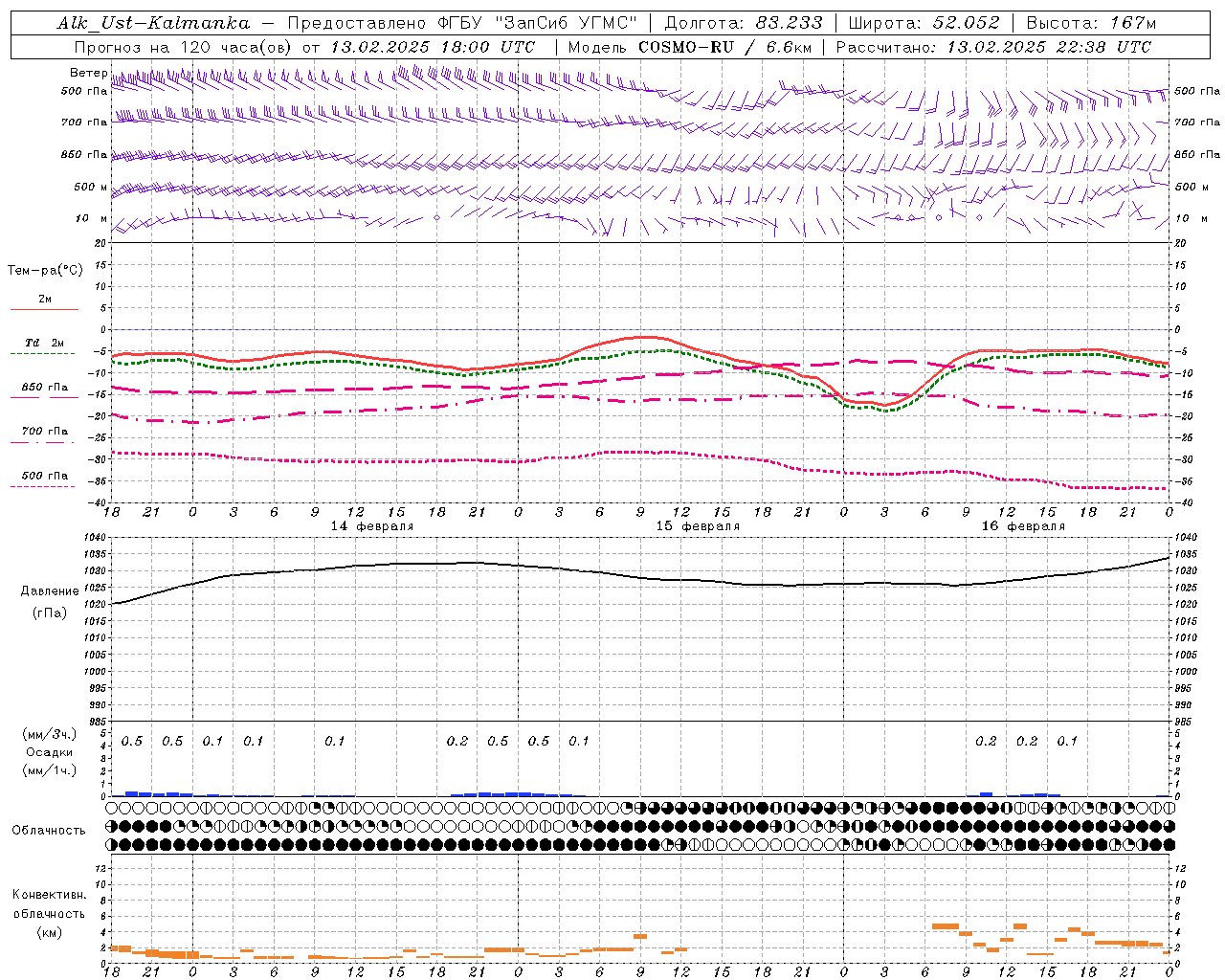Click the '(мм/3ч.)' precipitation unit label
The image size is (1225, 980).
point(50,735)
